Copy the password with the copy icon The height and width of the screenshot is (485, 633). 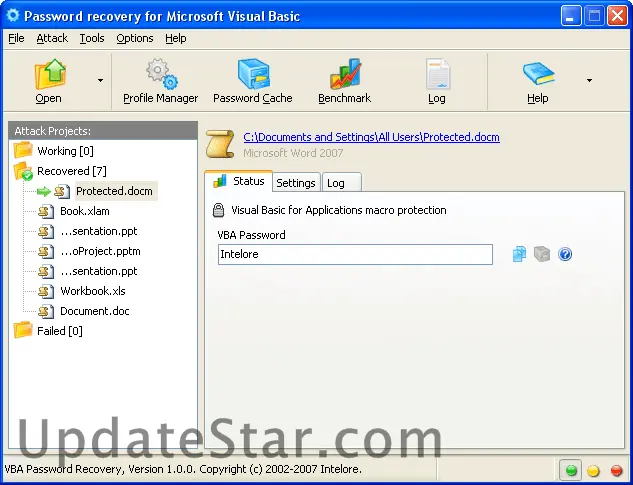click(519, 254)
